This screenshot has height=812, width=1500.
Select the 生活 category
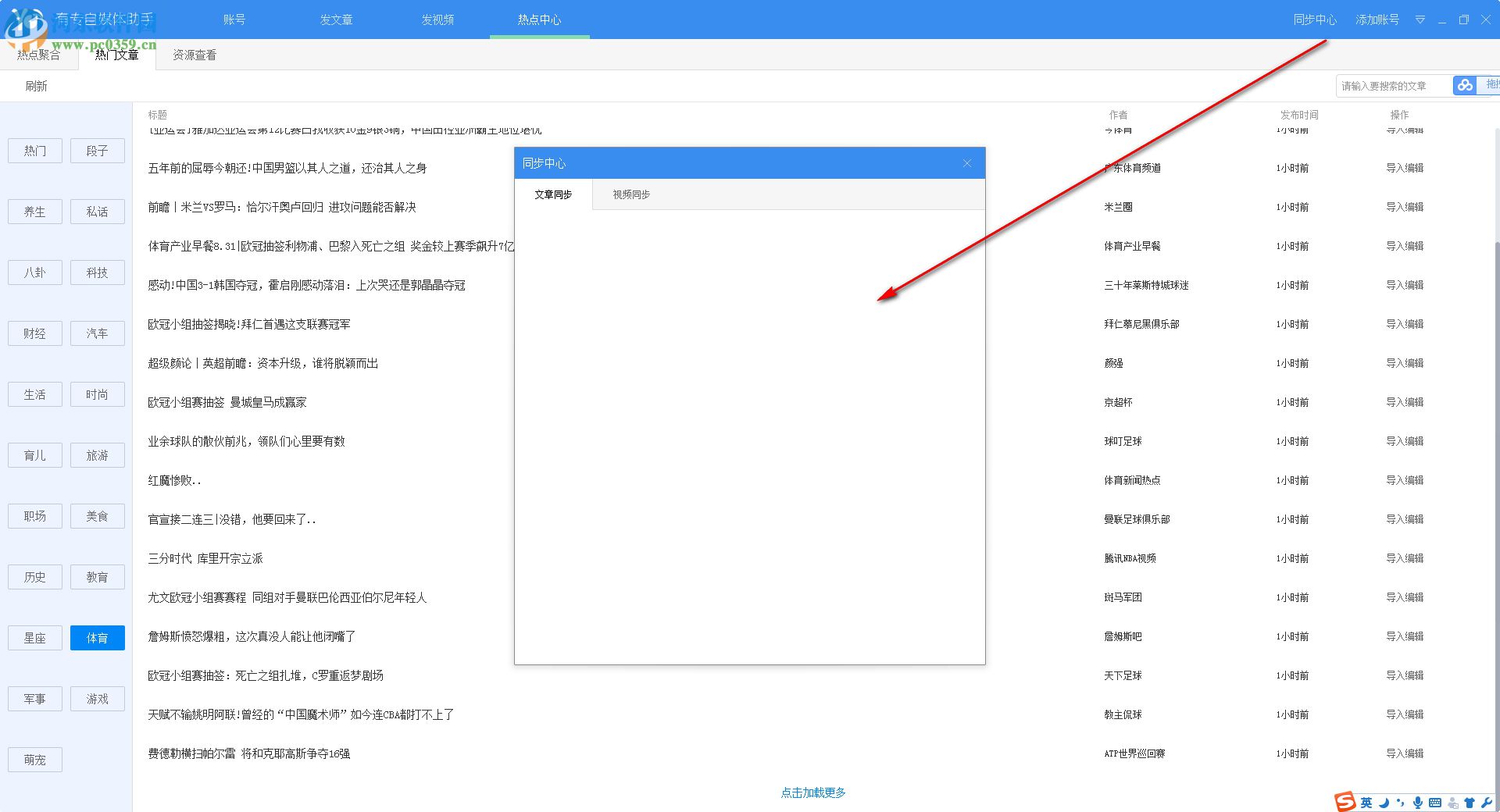click(x=35, y=394)
